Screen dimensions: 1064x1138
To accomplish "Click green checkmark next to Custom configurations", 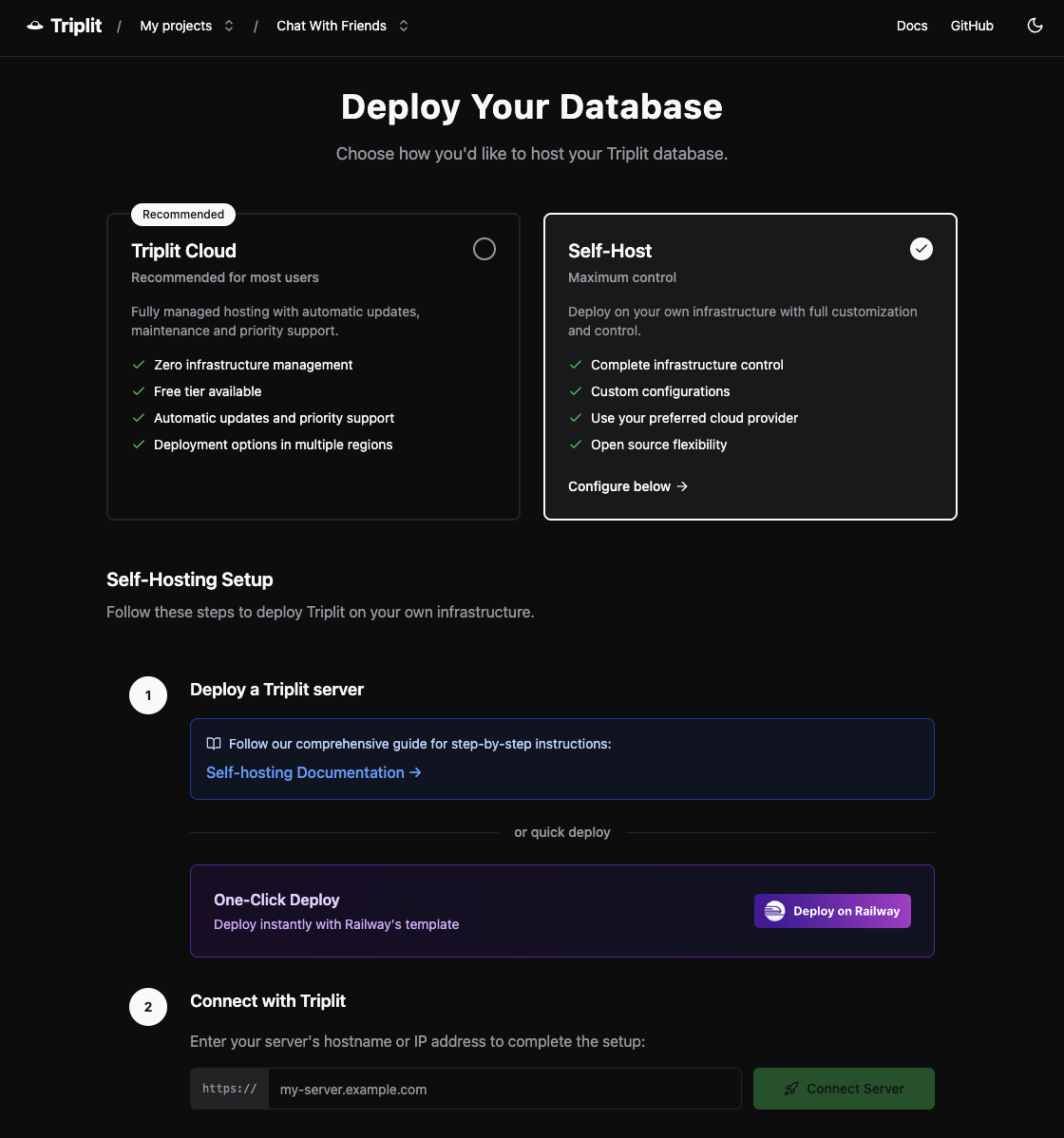I will 576,391.
